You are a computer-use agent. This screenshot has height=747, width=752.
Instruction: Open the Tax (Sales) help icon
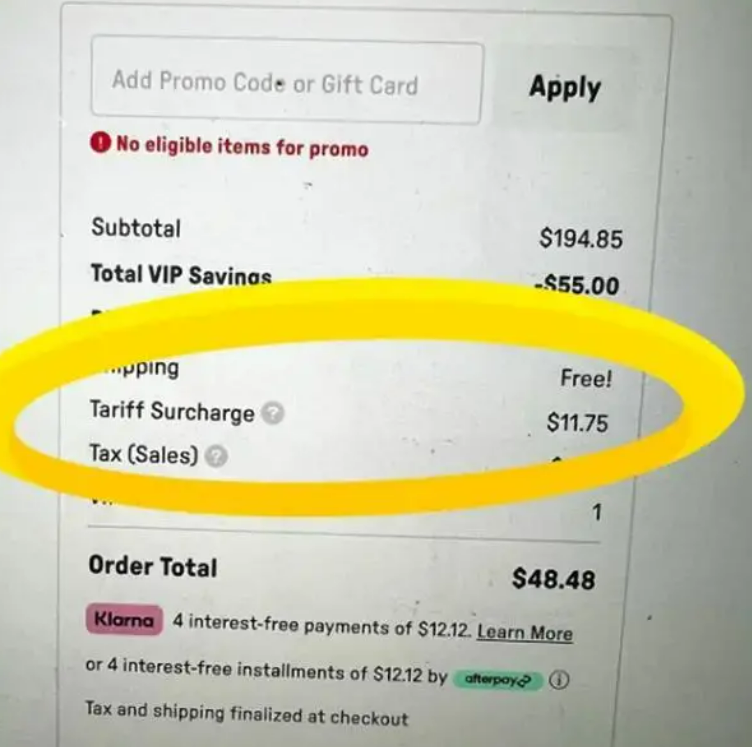(216, 455)
